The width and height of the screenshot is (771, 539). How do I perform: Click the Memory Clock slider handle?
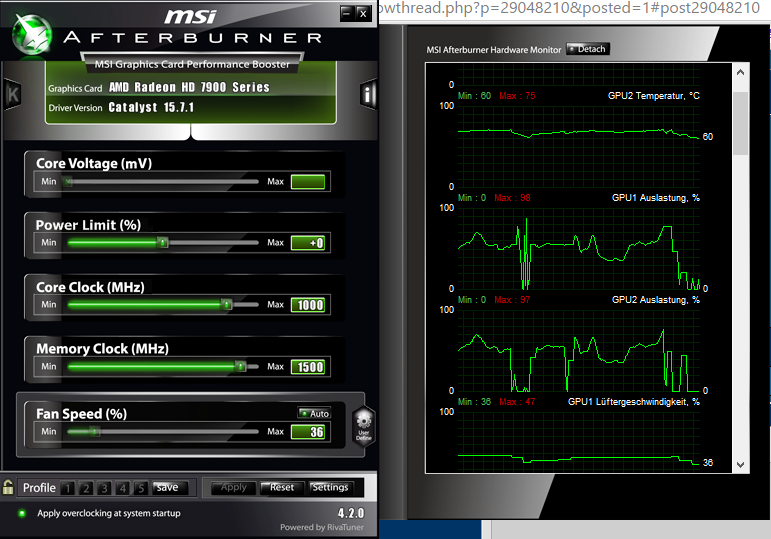click(240, 366)
